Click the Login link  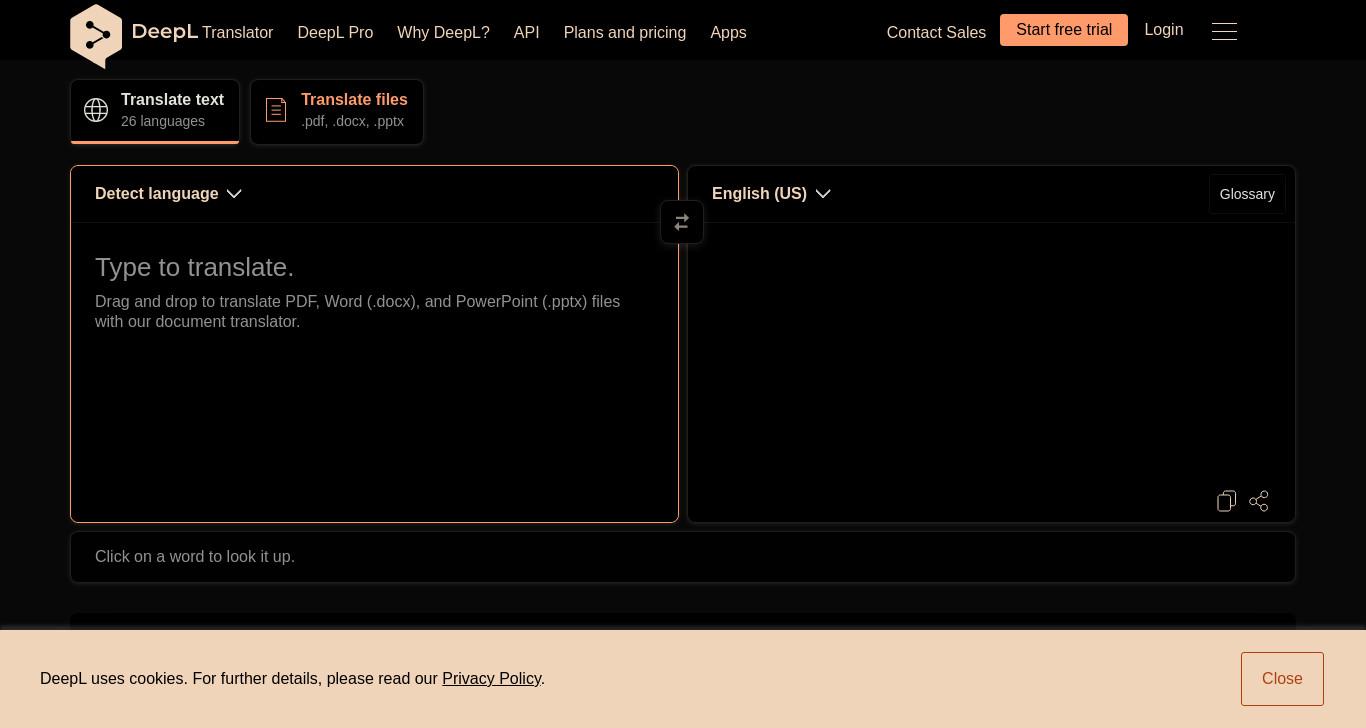click(1164, 30)
